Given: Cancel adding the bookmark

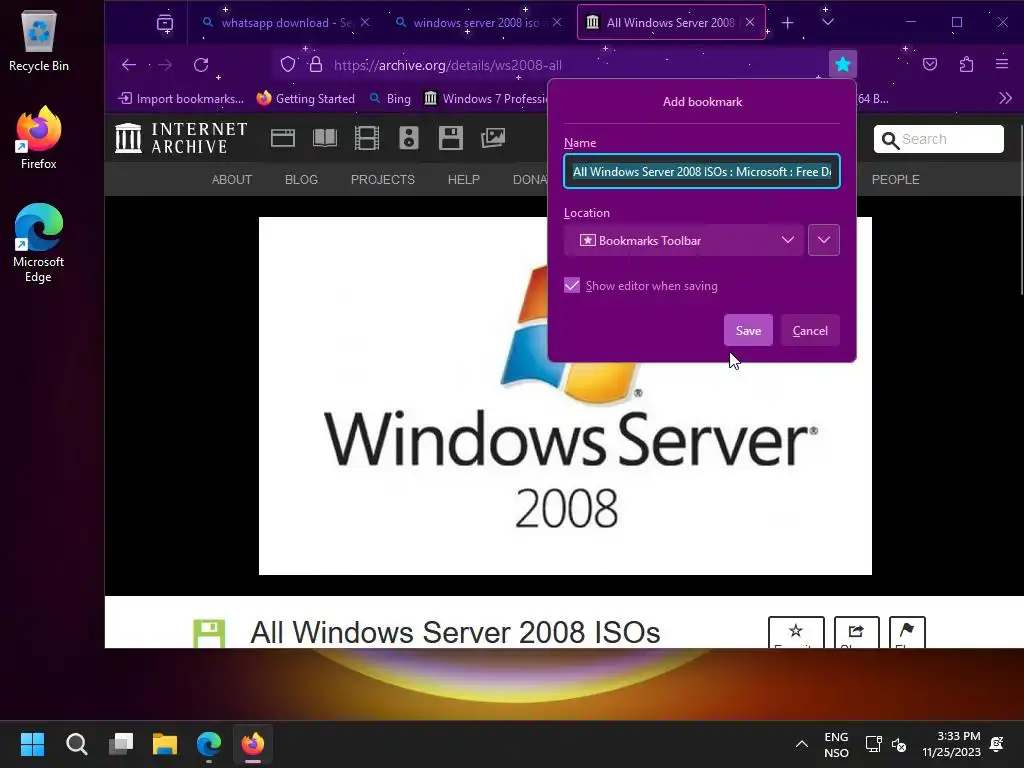Looking at the screenshot, I should coord(810,330).
